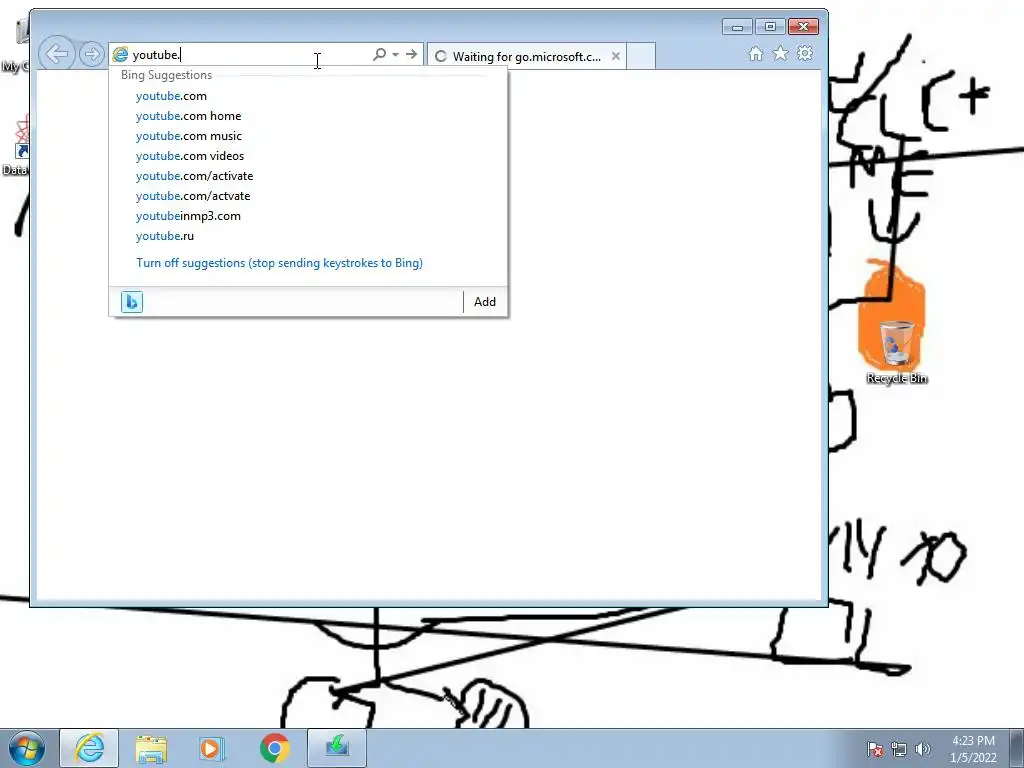Go back with the Back arrow button
The image size is (1024, 768).
[x=56, y=54]
